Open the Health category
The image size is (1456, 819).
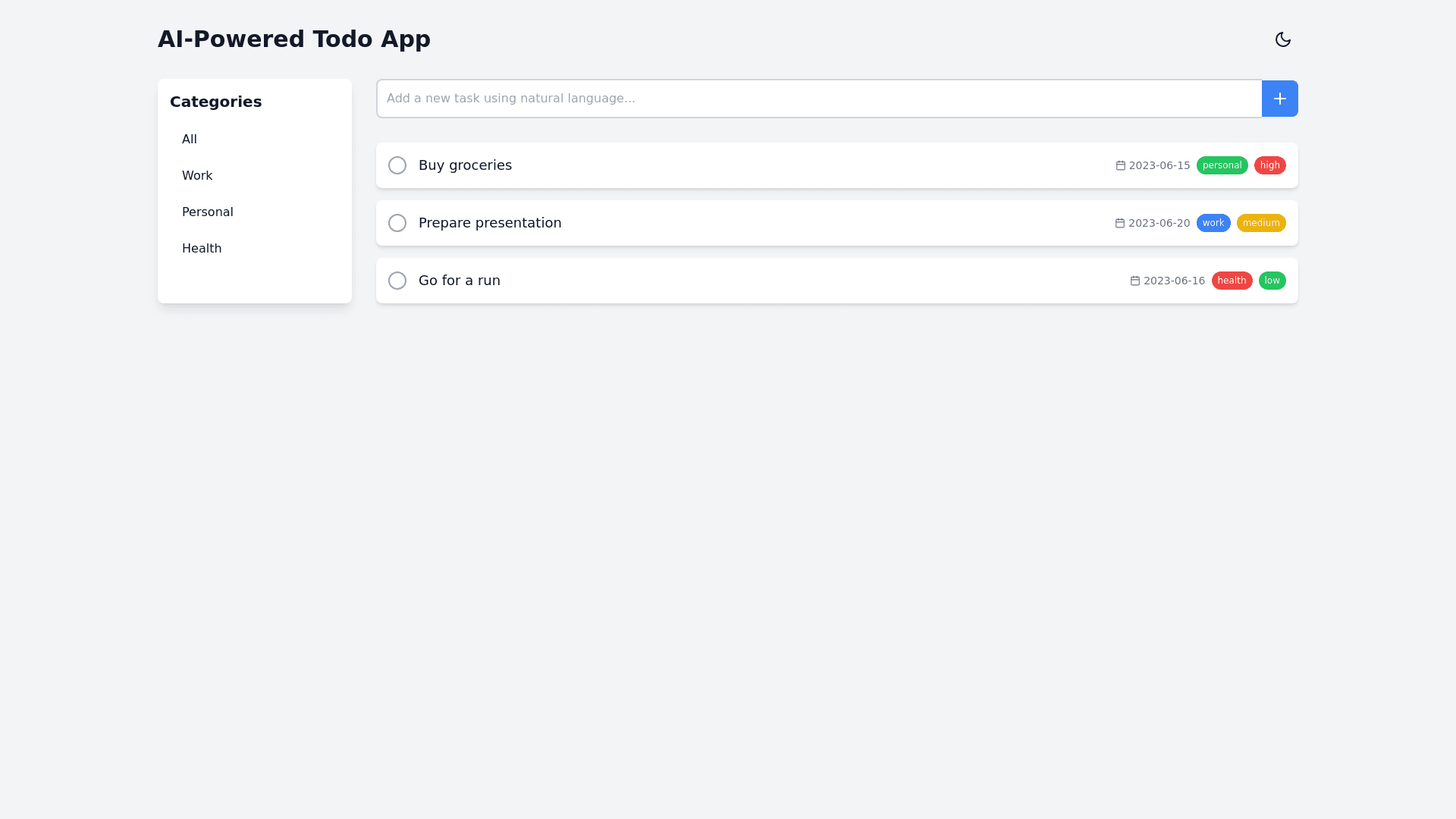[x=202, y=249]
